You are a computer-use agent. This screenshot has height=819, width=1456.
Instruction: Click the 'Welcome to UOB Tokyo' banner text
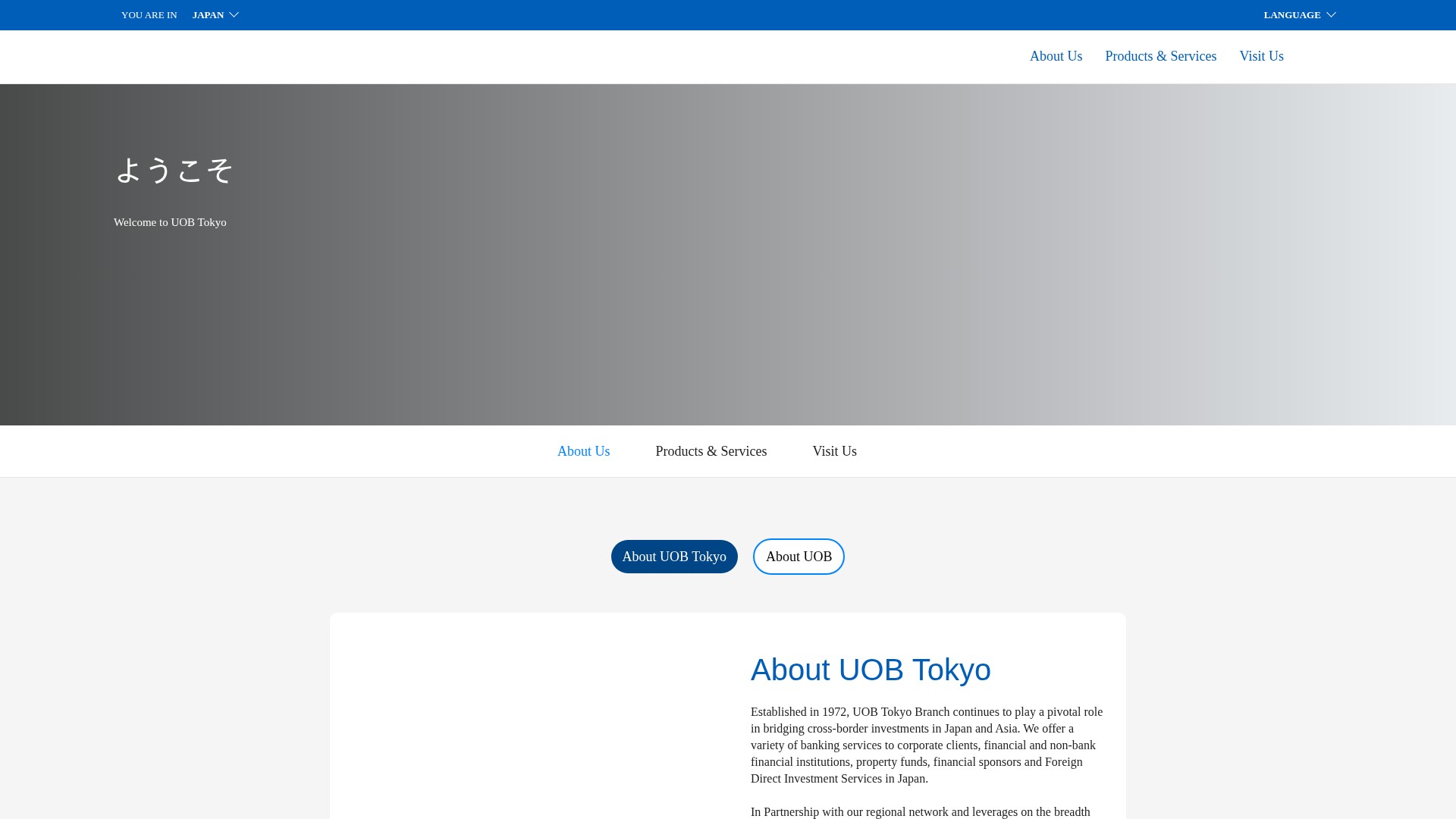click(x=170, y=222)
